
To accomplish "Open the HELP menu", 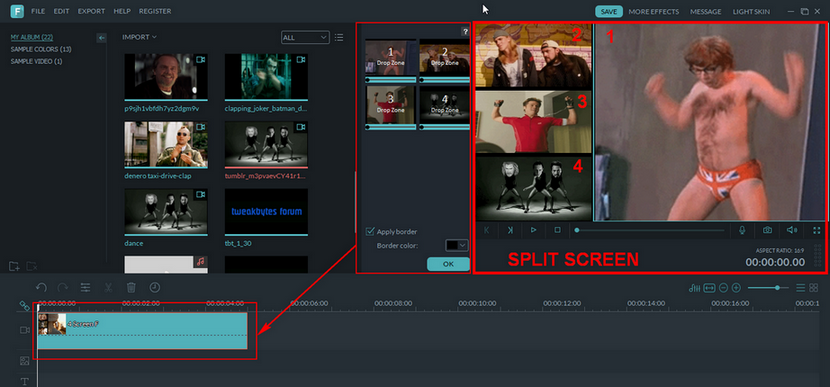I will pyautogui.click(x=122, y=11).
